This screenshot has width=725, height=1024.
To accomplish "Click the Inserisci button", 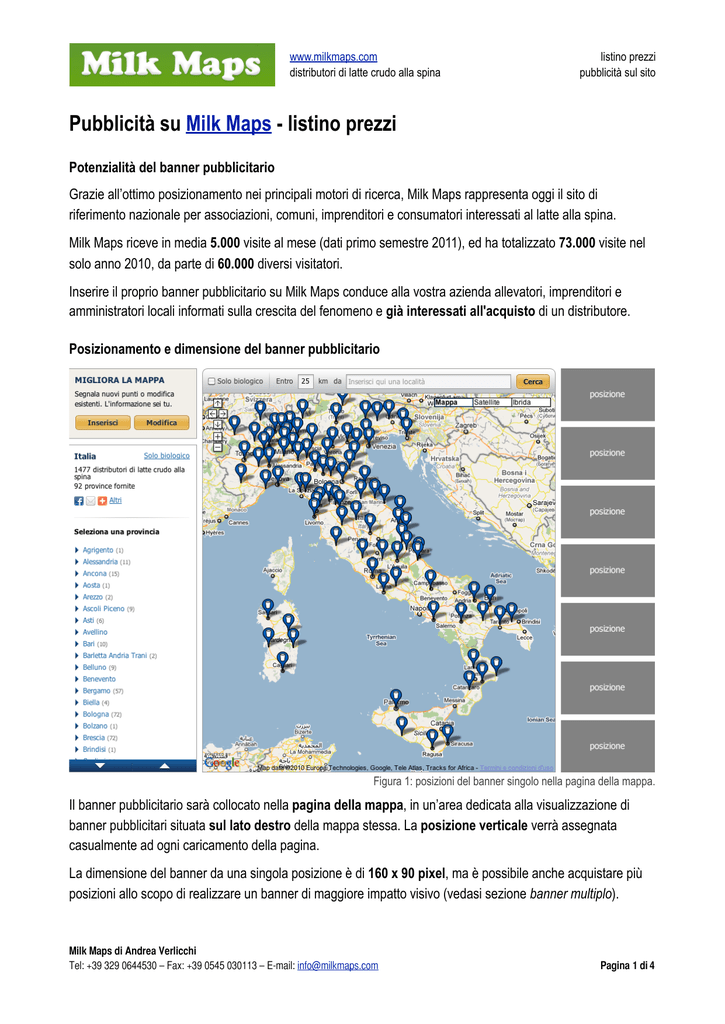I will [103, 423].
